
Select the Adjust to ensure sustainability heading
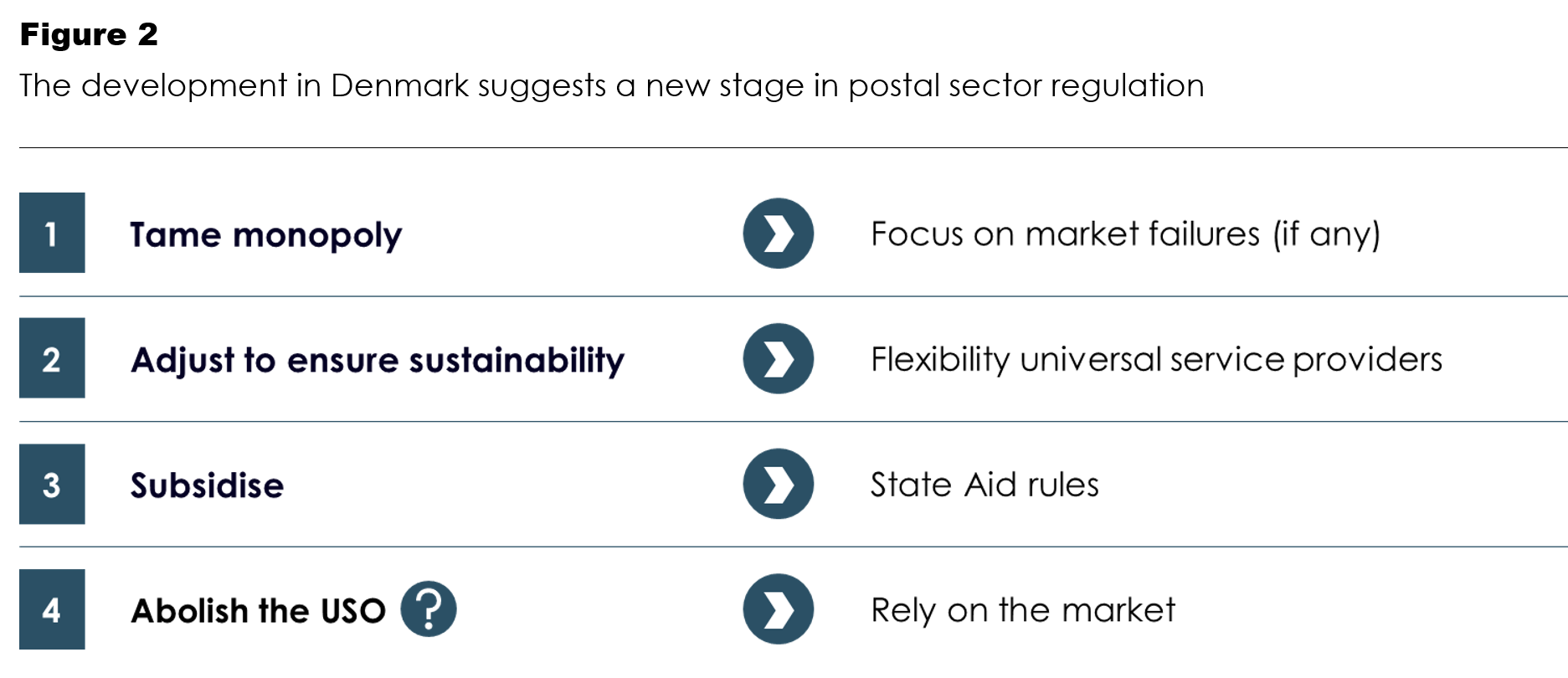click(378, 361)
